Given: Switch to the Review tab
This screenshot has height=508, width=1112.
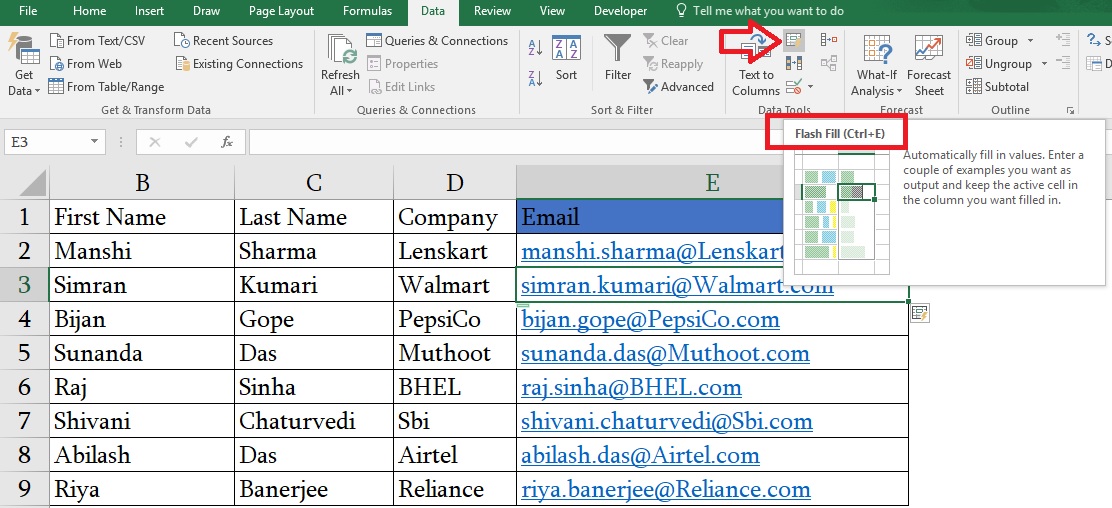Looking at the screenshot, I should click(492, 11).
